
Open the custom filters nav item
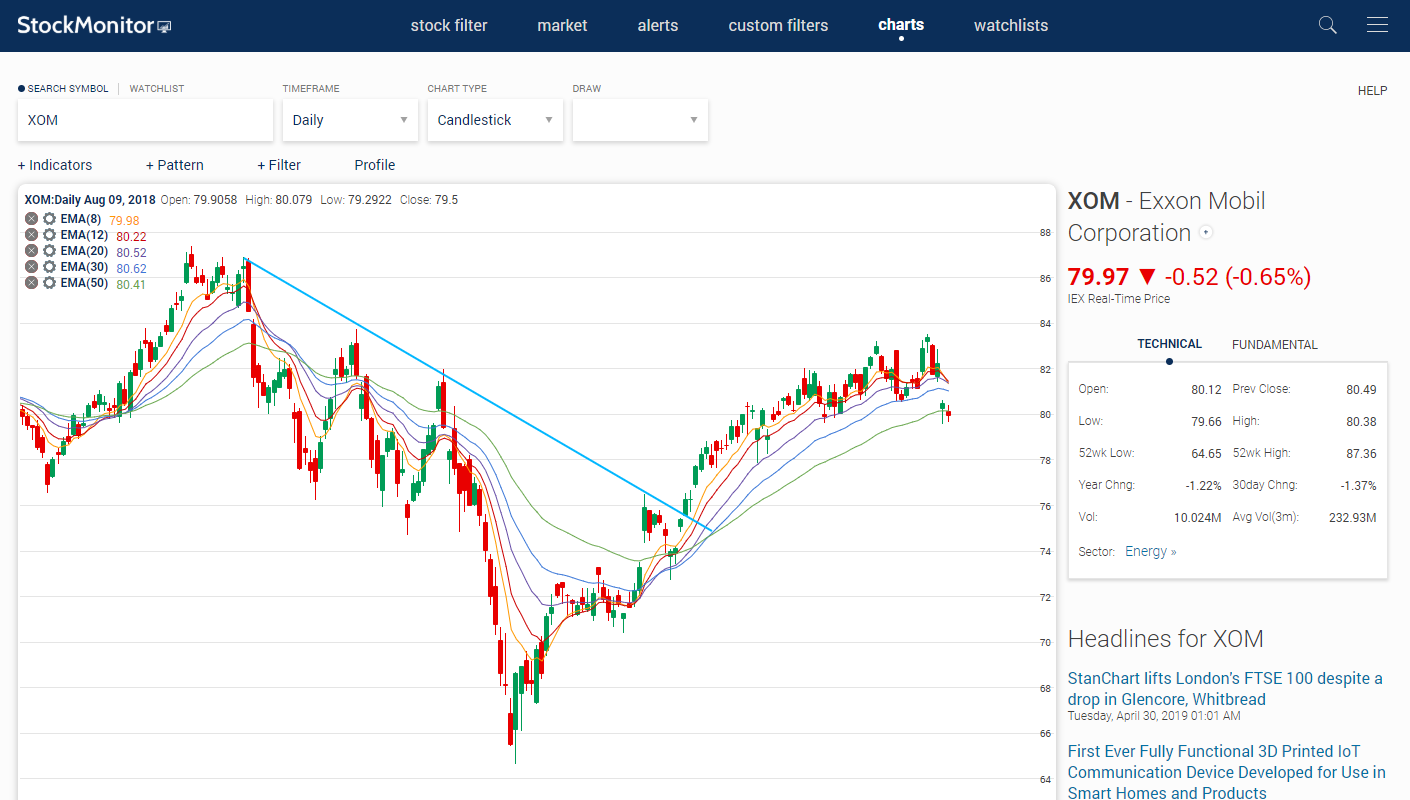[x=778, y=26]
